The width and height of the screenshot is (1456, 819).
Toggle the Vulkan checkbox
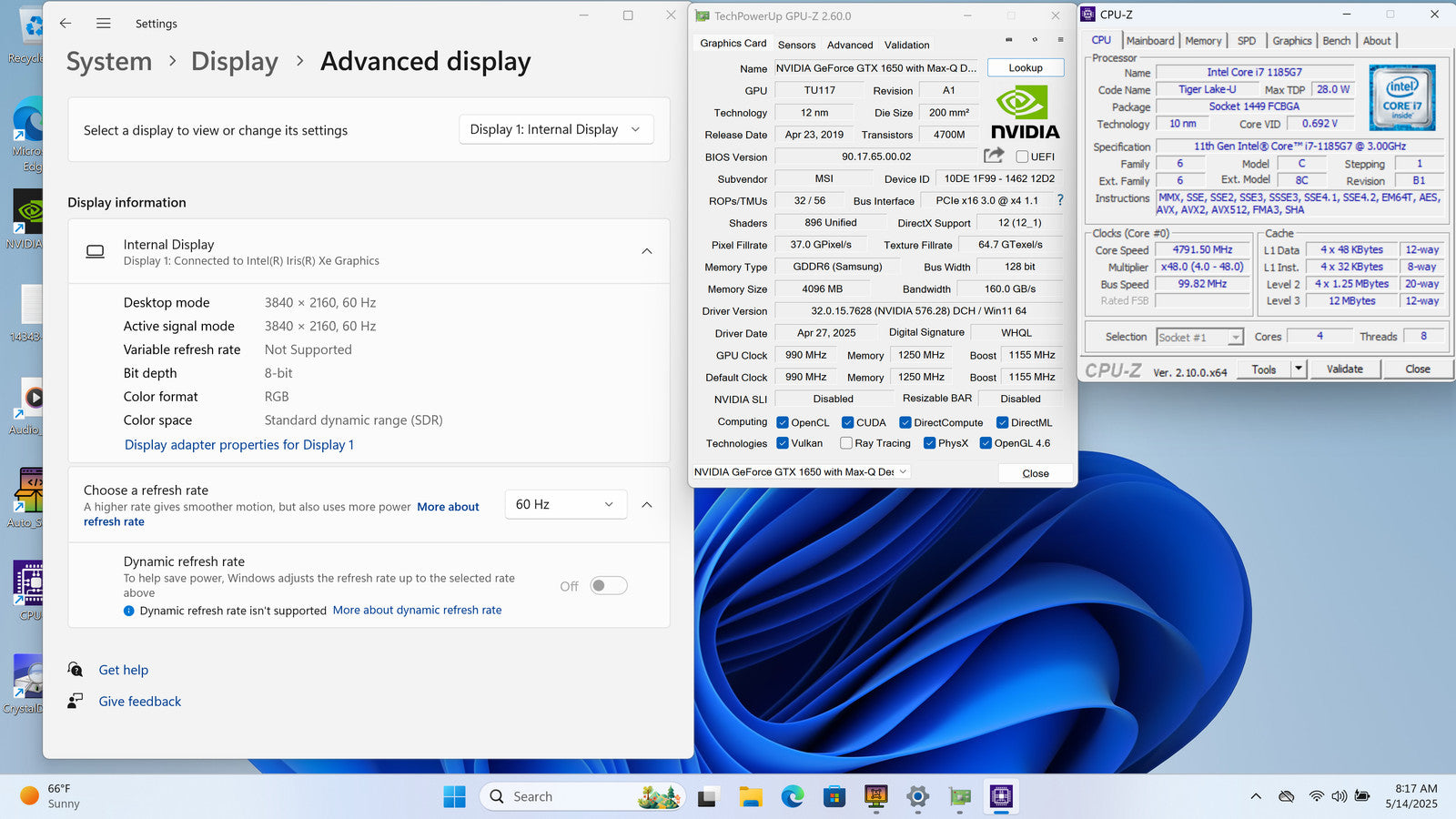click(783, 443)
